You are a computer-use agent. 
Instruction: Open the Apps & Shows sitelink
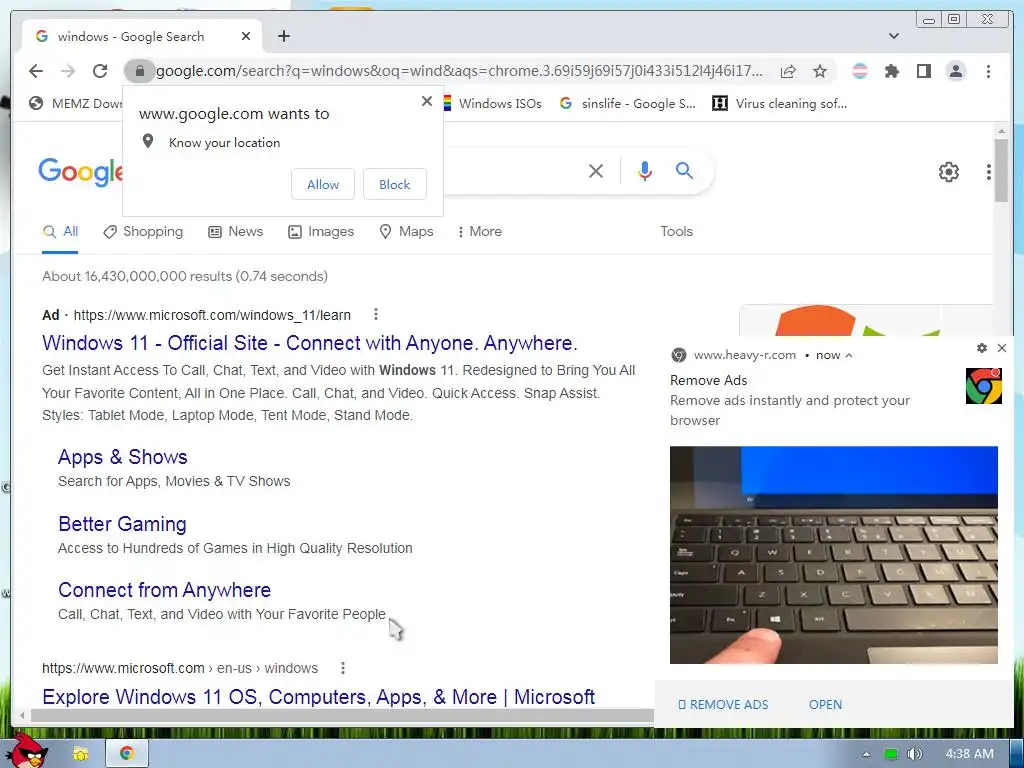point(123,457)
